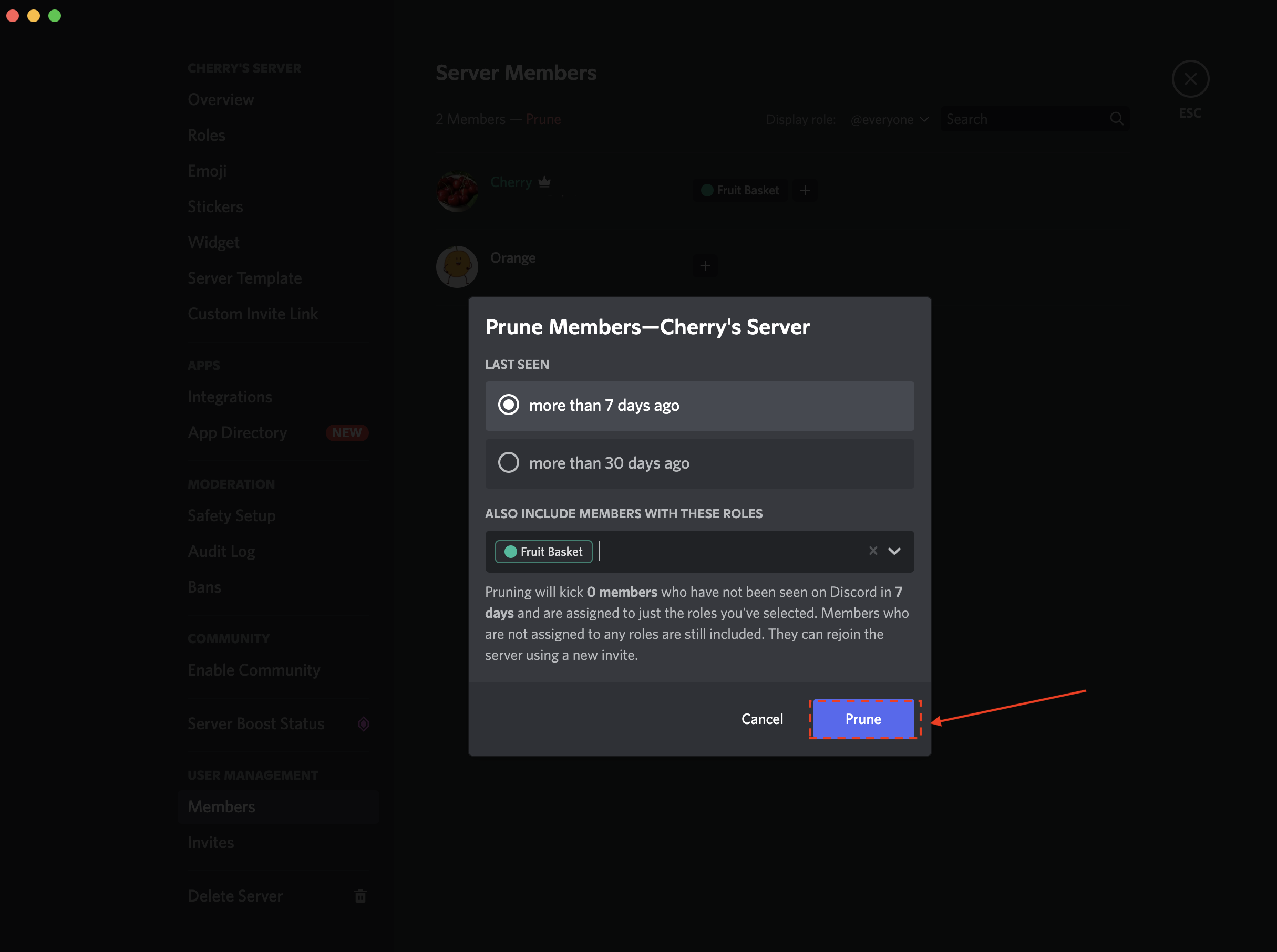Image resolution: width=1277 pixels, height=952 pixels.
Task: Select 'more than 30 days ago' radio button
Action: click(x=509, y=462)
